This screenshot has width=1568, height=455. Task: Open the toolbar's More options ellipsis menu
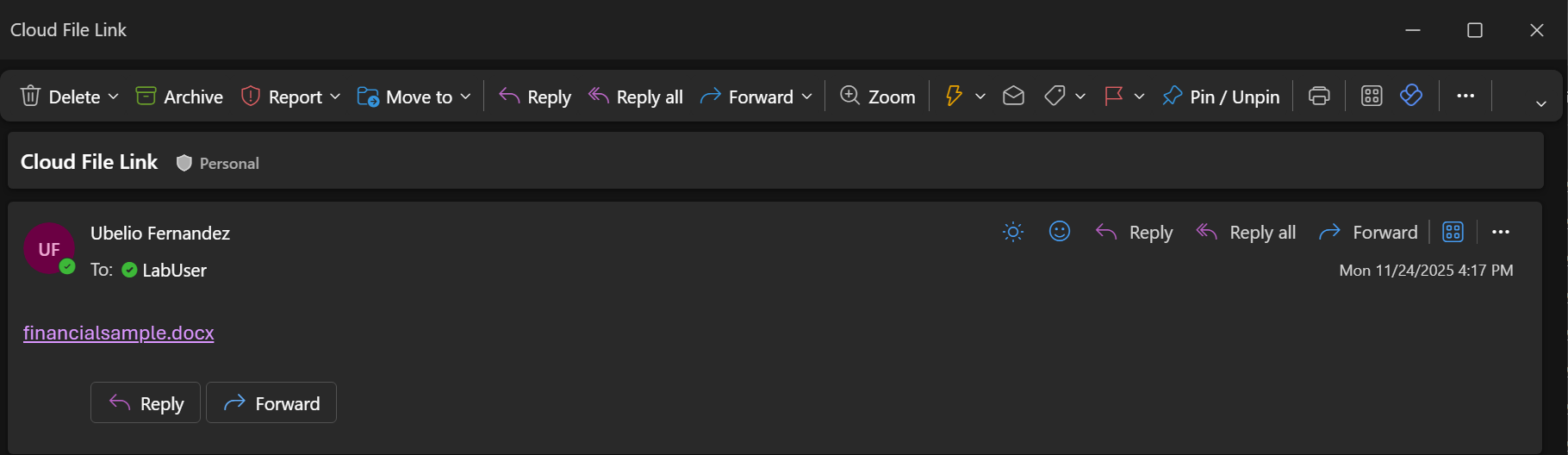pyautogui.click(x=1465, y=96)
